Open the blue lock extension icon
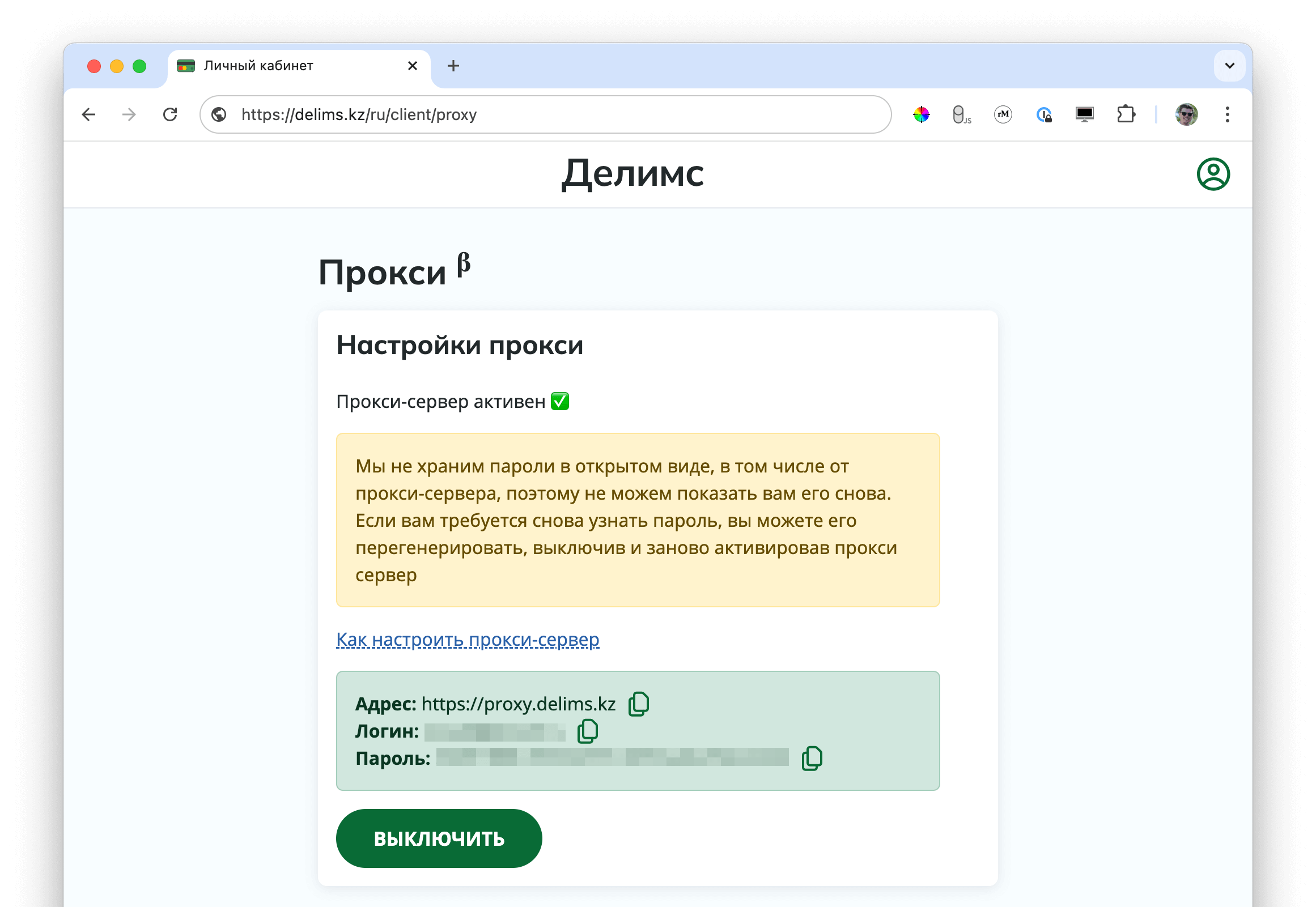This screenshot has width=1316, height=907. click(x=1044, y=115)
